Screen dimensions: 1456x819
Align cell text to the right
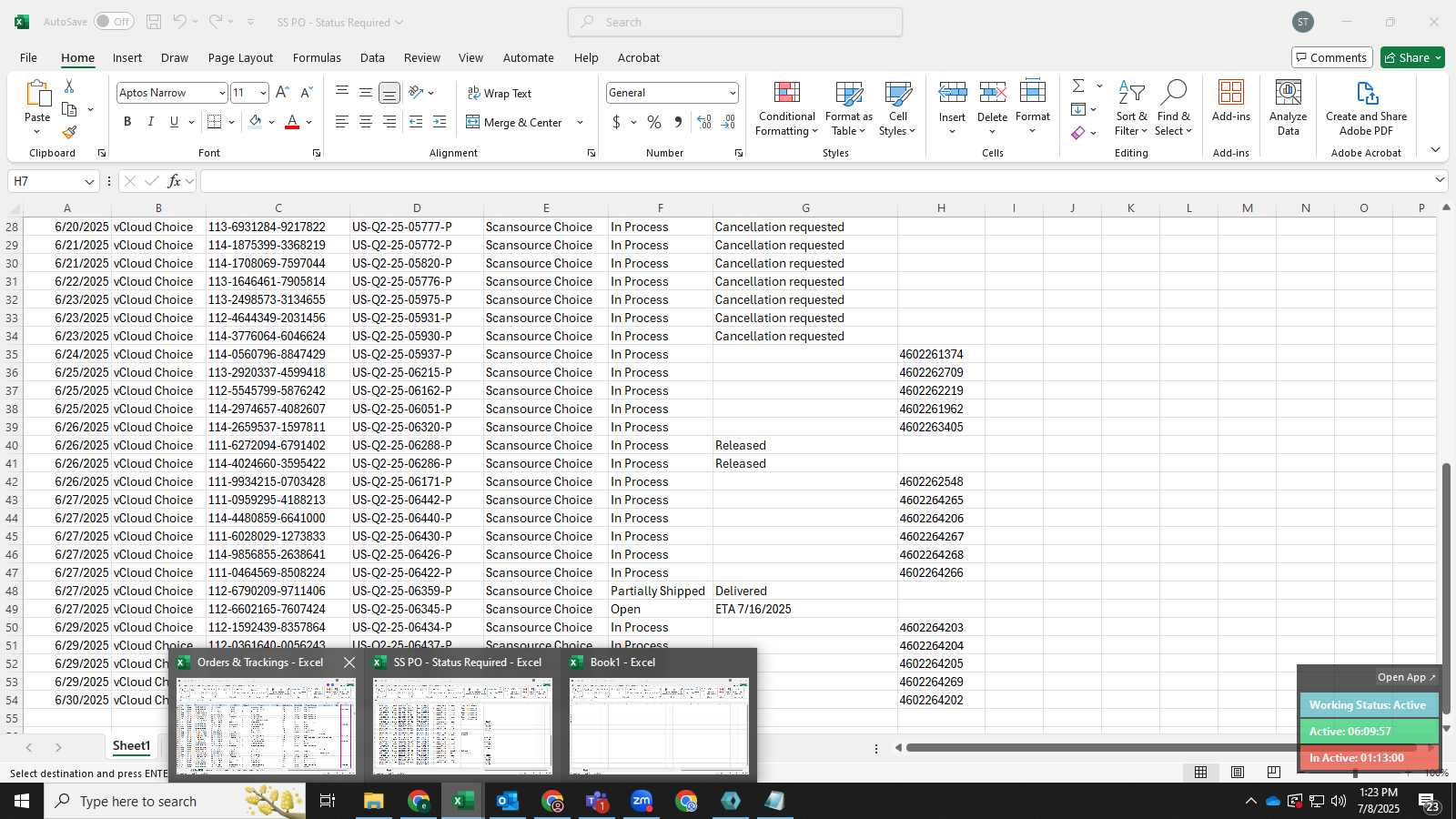(x=389, y=122)
